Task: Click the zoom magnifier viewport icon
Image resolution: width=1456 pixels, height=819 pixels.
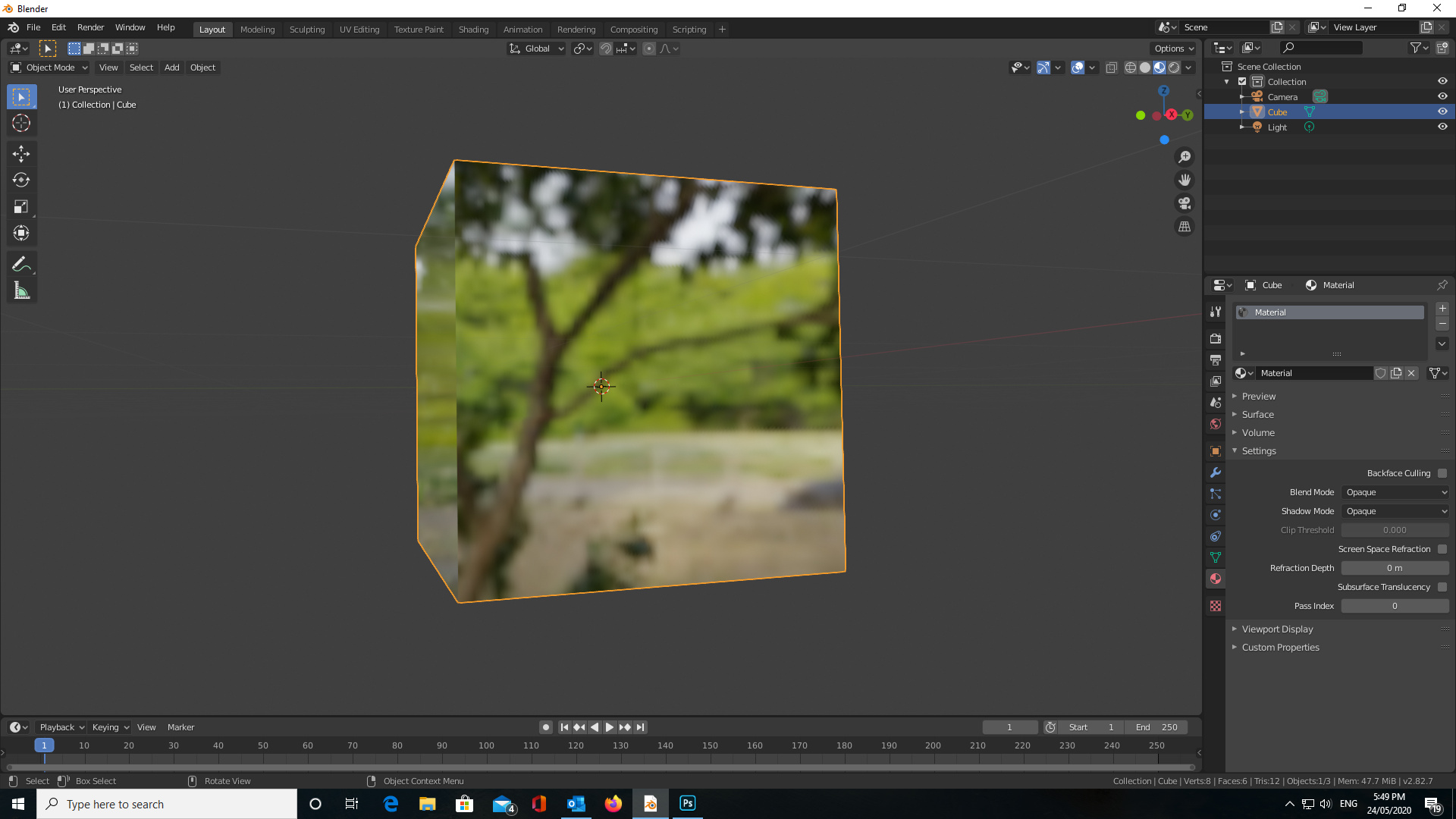Action: pyautogui.click(x=1185, y=157)
